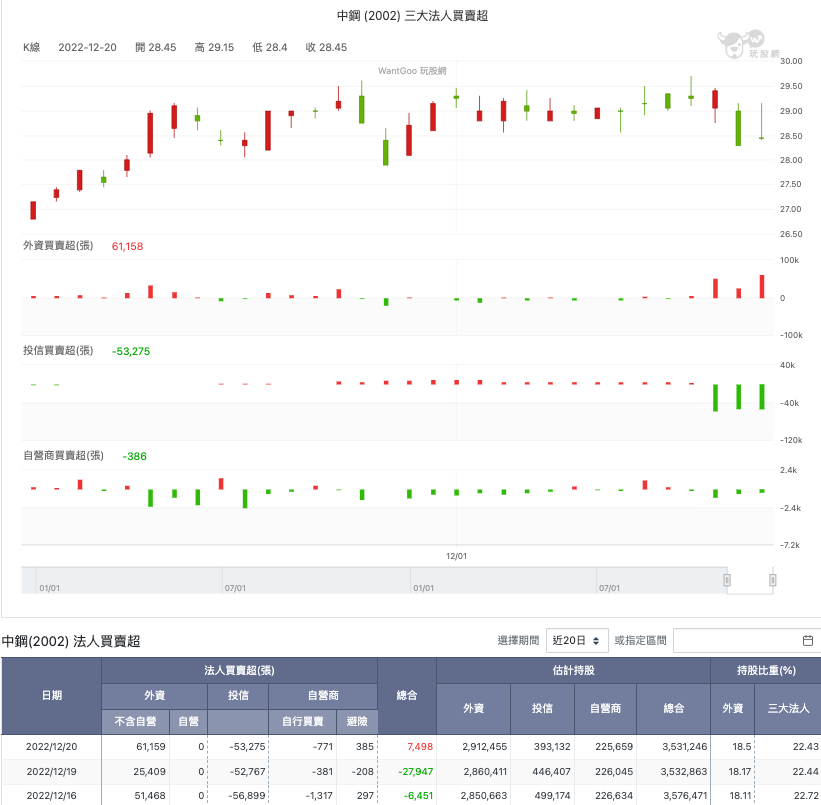Click the latest red foreign-investor bar
The width and height of the screenshot is (821, 805).
(762, 286)
